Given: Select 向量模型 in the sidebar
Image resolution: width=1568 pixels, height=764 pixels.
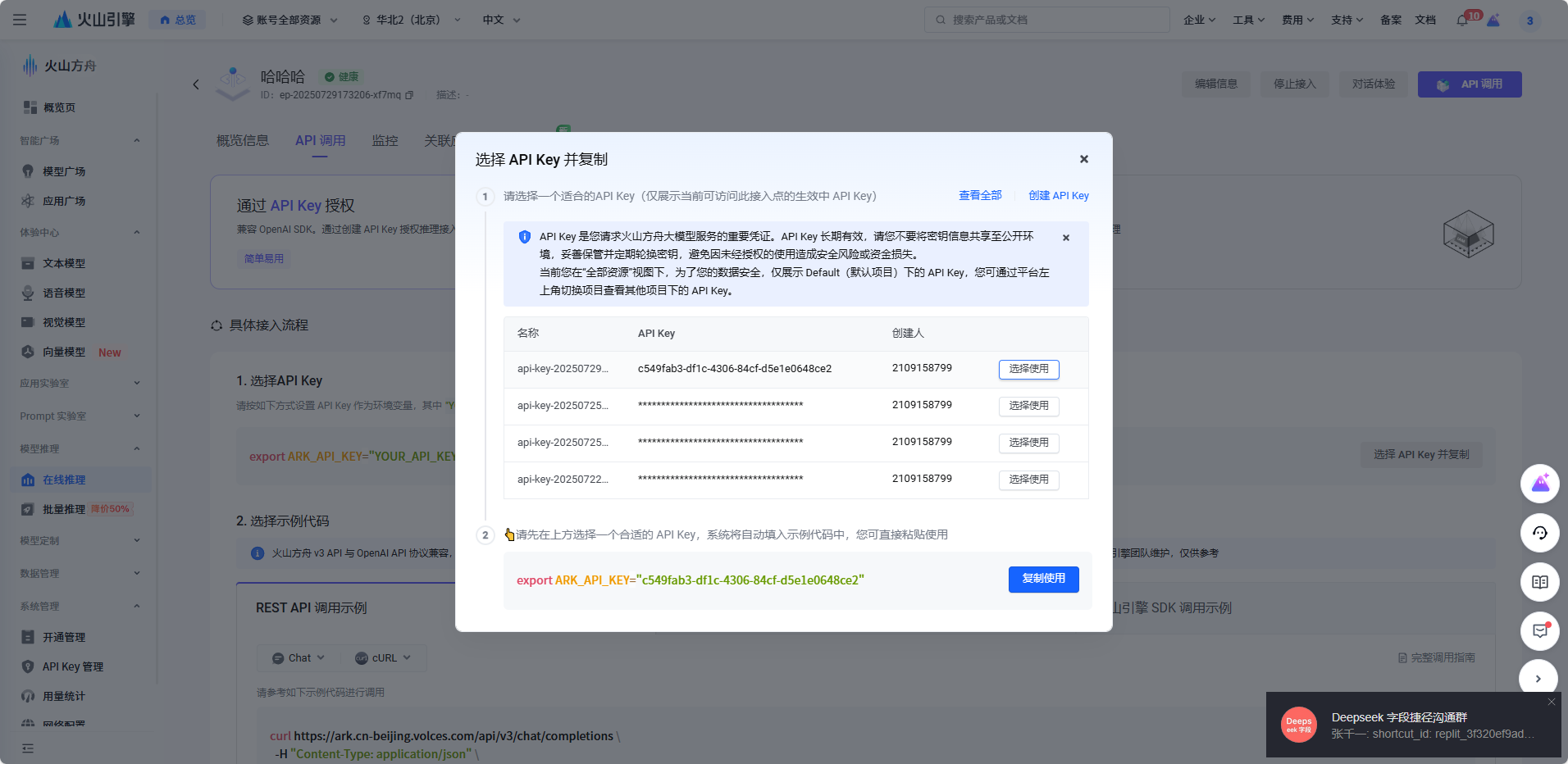Looking at the screenshot, I should [x=64, y=352].
